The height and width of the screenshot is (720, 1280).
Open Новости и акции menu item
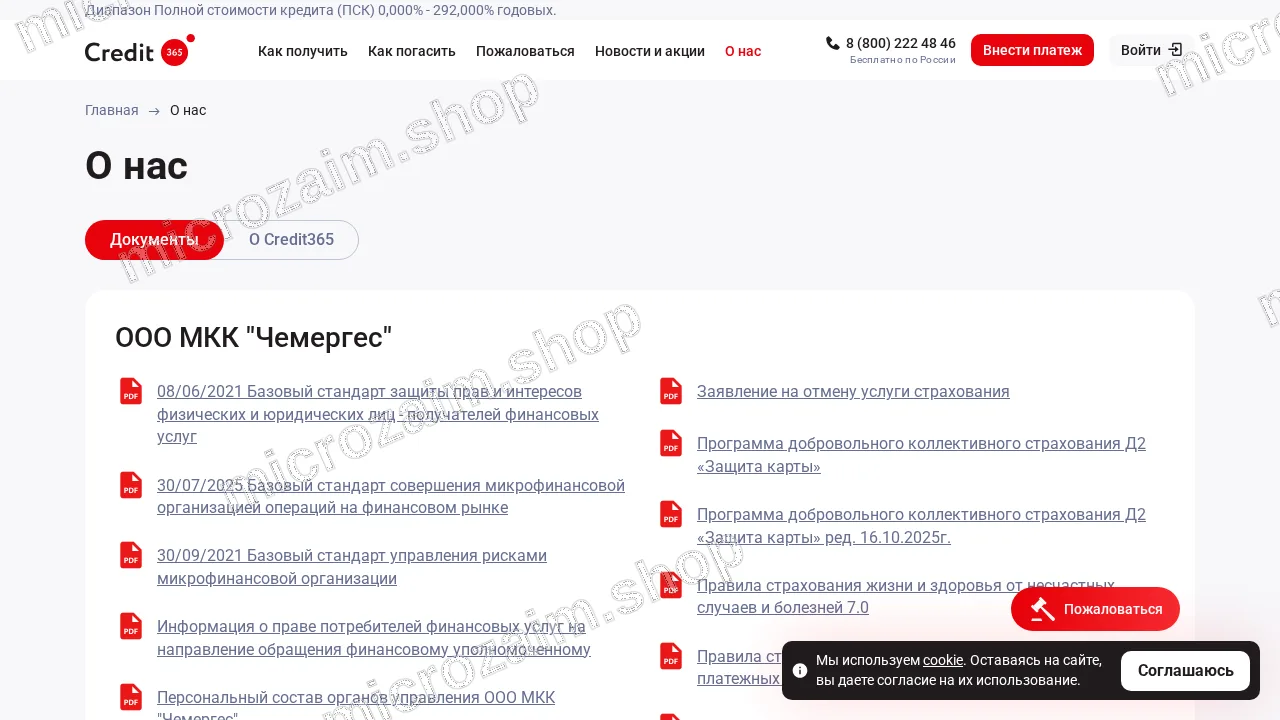pos(650,51)
